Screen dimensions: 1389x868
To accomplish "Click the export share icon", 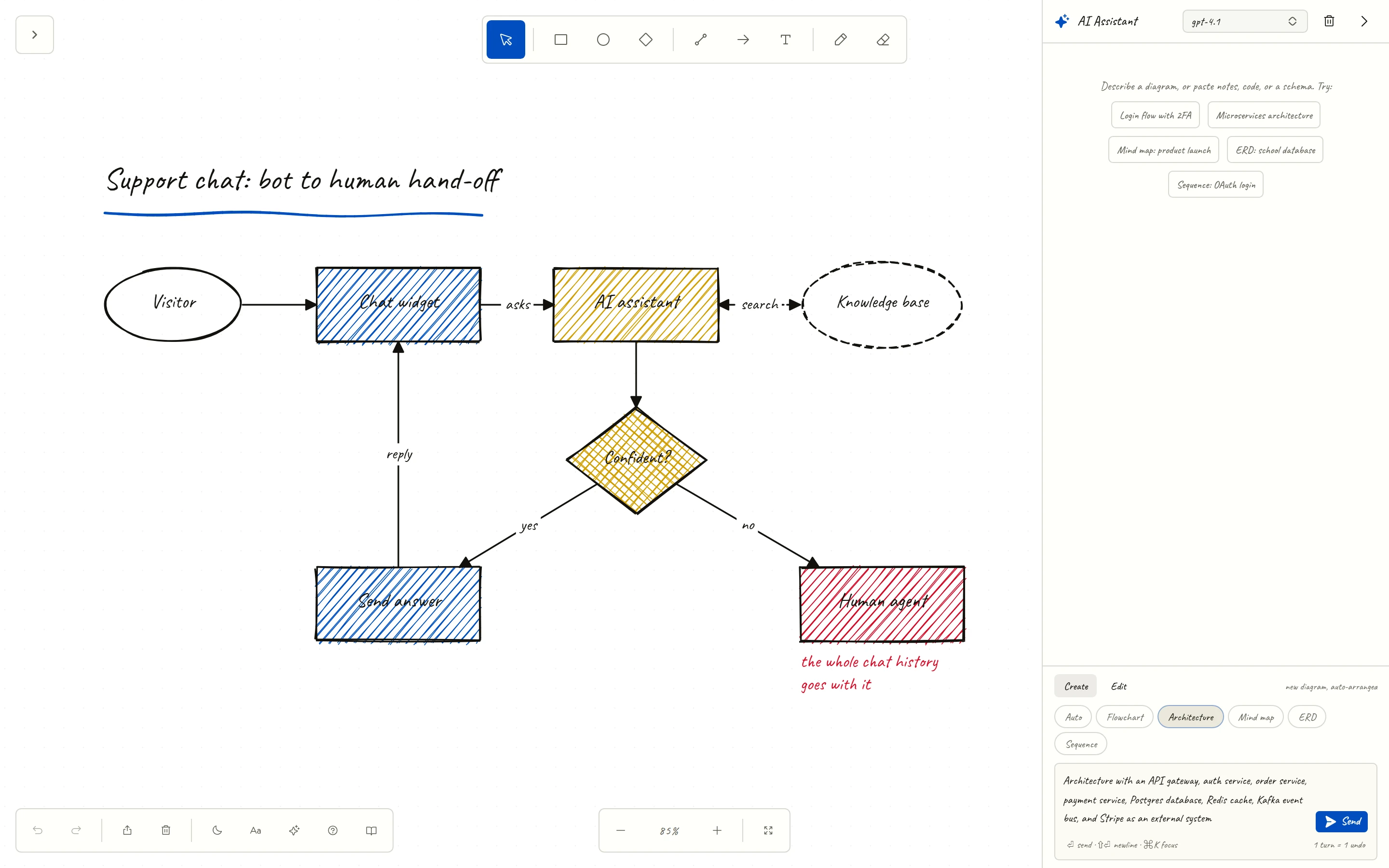I will [127, 830].
